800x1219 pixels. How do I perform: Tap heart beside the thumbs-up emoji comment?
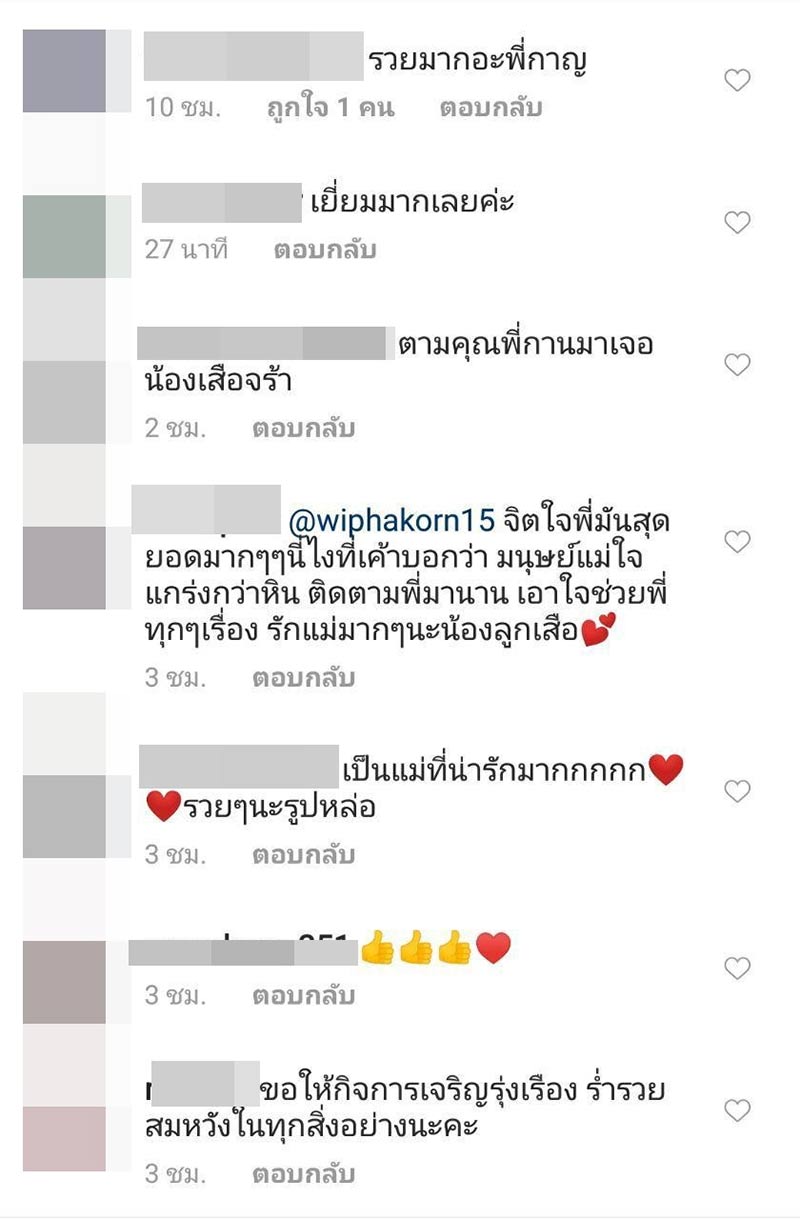tap(737, 967)
